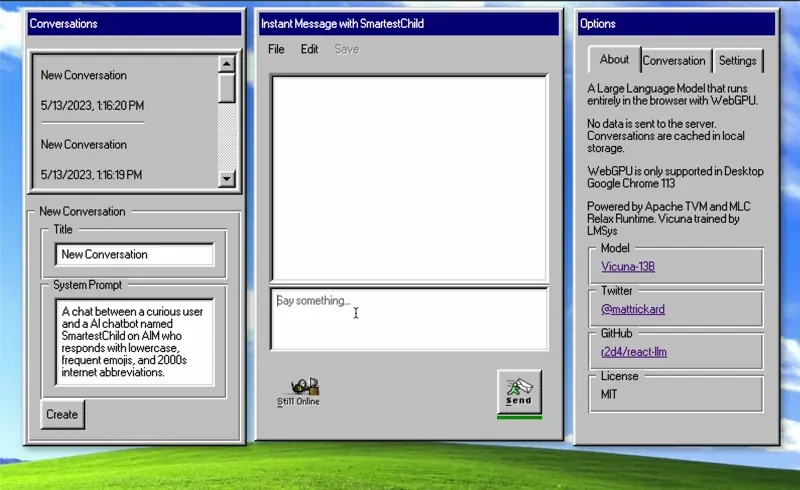Click the Still Online status icon
This screenshot has width=800, height=490.
coord(298,391)
